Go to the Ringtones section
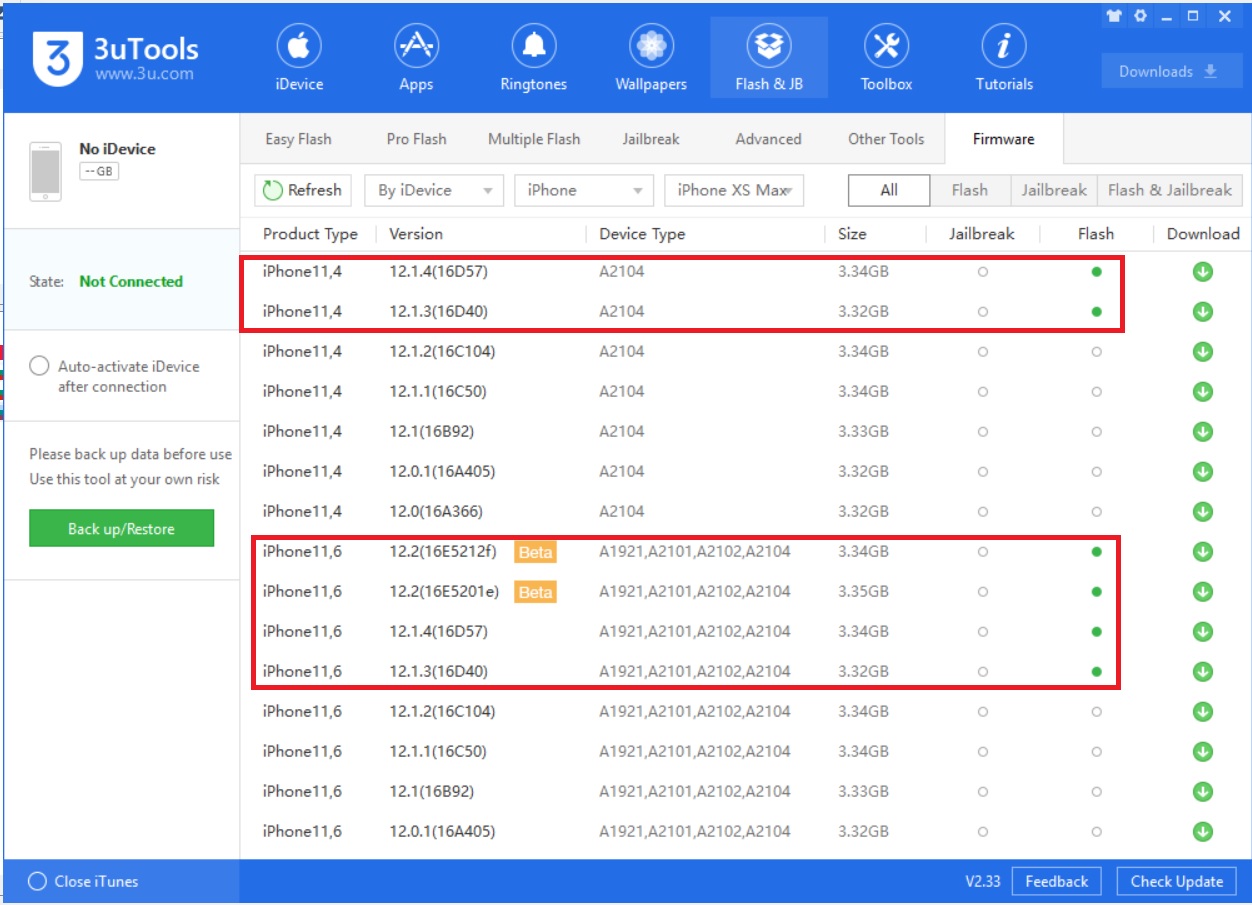The height and width of the screenshot is (905, 1252). [533, 57]
